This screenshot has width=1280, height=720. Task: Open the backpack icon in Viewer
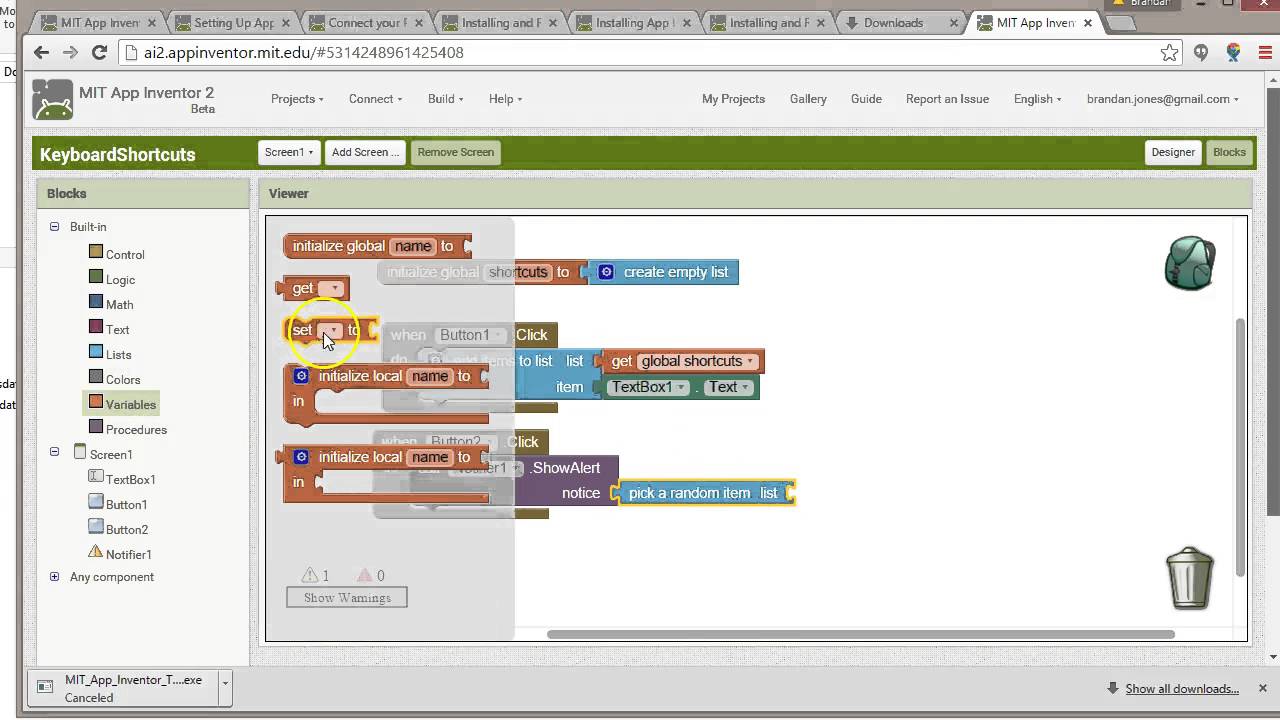point(1190,264)
